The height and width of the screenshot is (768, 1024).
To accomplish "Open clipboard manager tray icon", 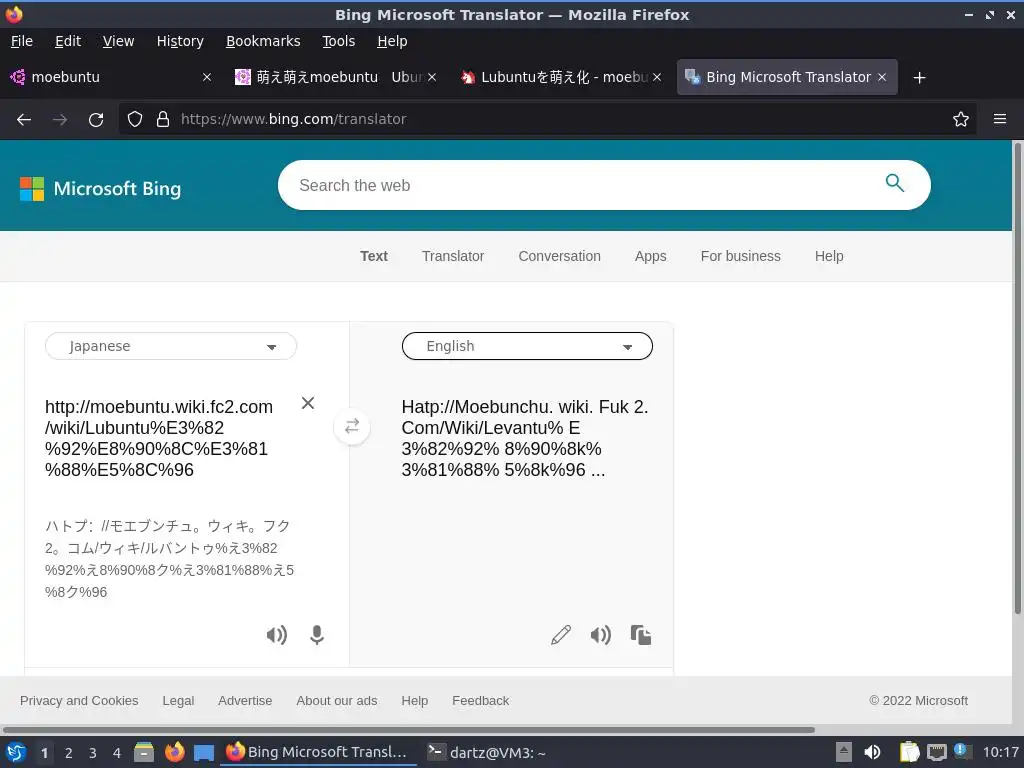I will click(909, 752).
